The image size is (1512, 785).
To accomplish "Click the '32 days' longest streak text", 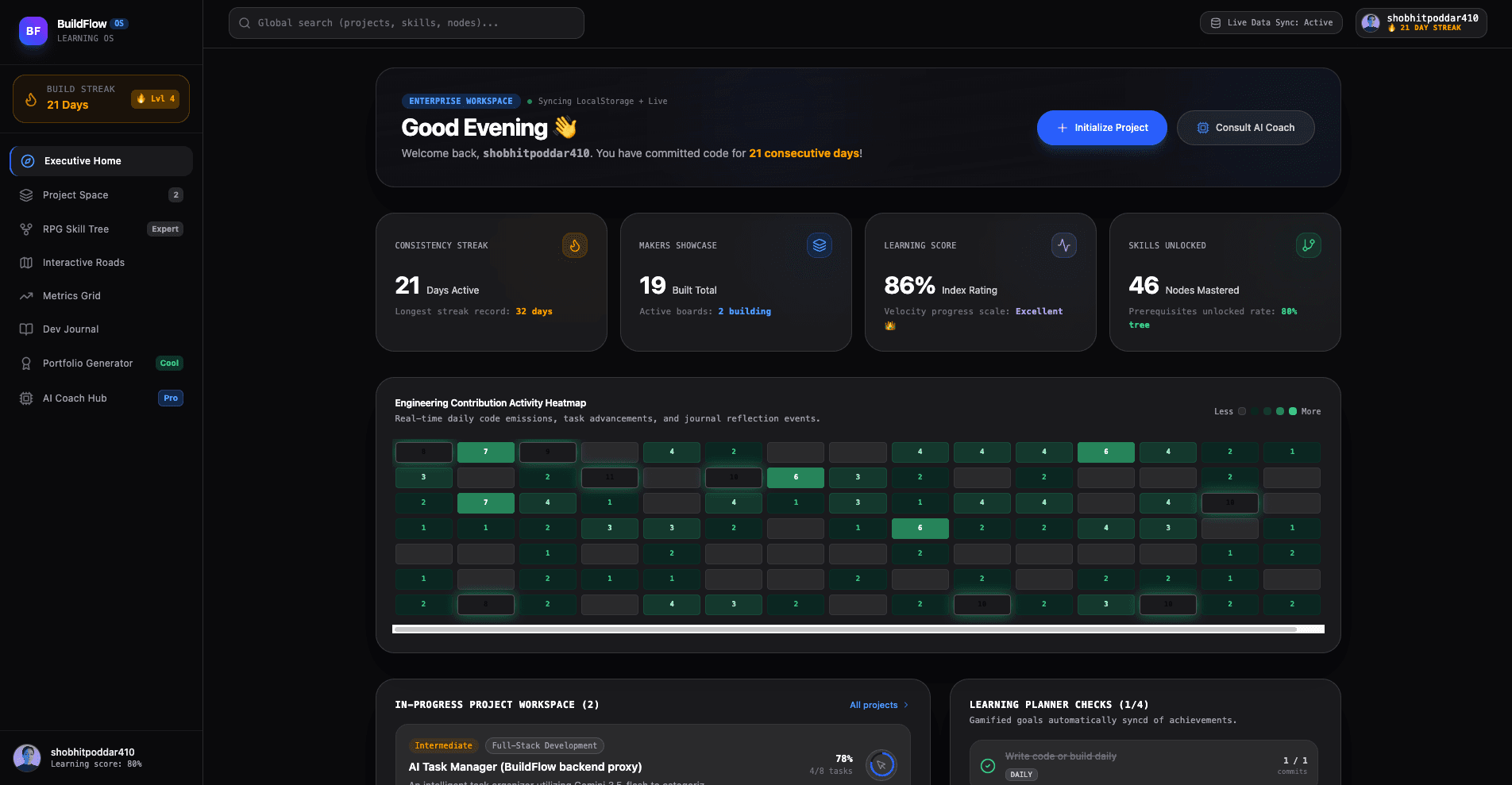I will [534, 312].
